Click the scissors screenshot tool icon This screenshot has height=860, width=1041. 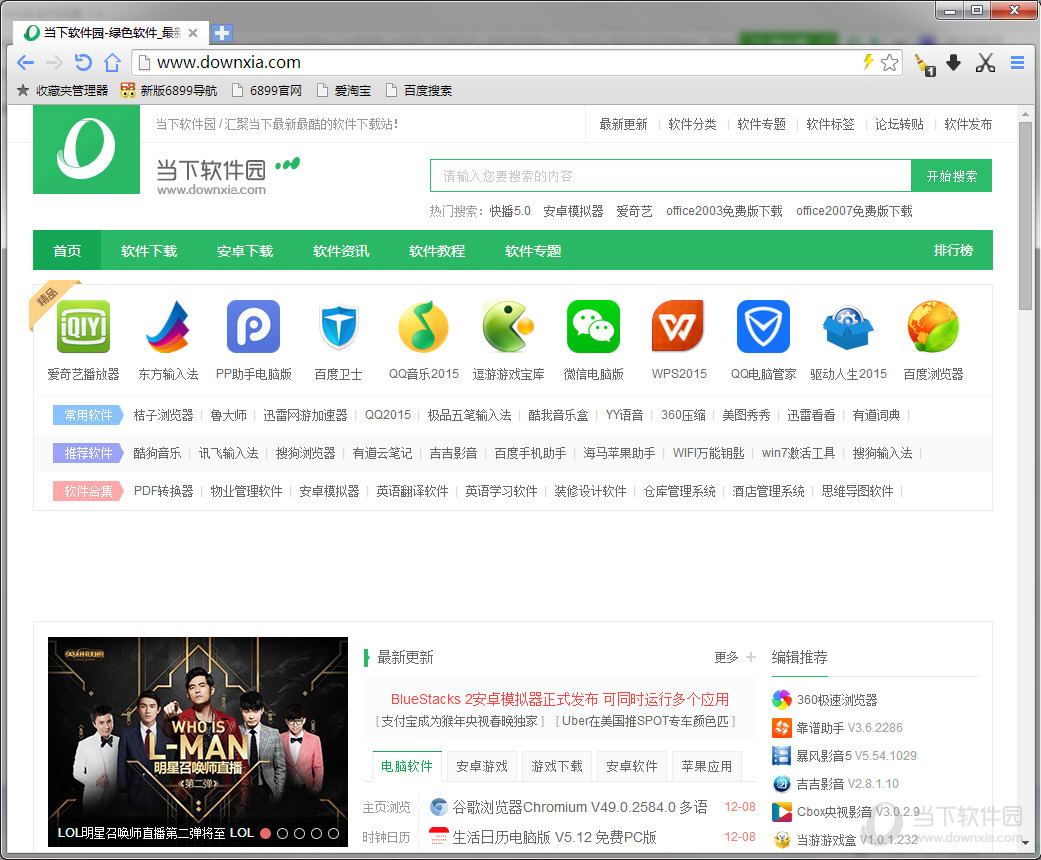click(985, 62)
